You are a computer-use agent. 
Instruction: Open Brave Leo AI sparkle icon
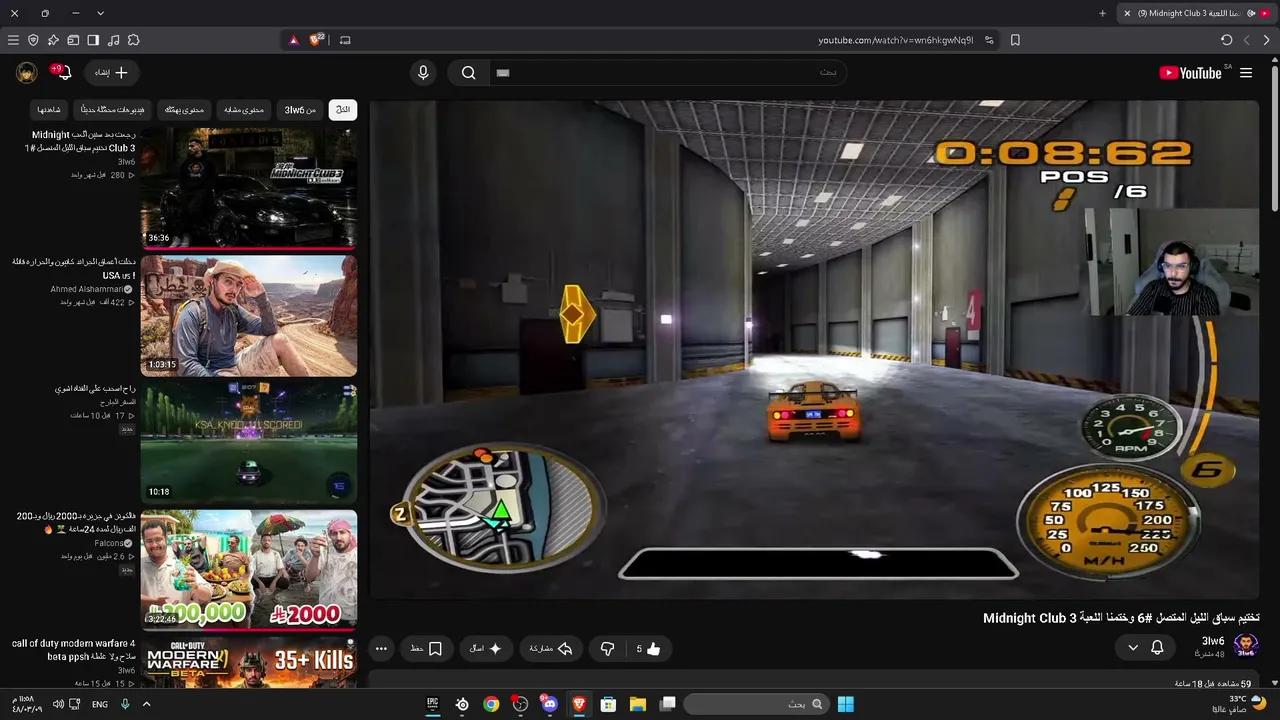point(53,40)
